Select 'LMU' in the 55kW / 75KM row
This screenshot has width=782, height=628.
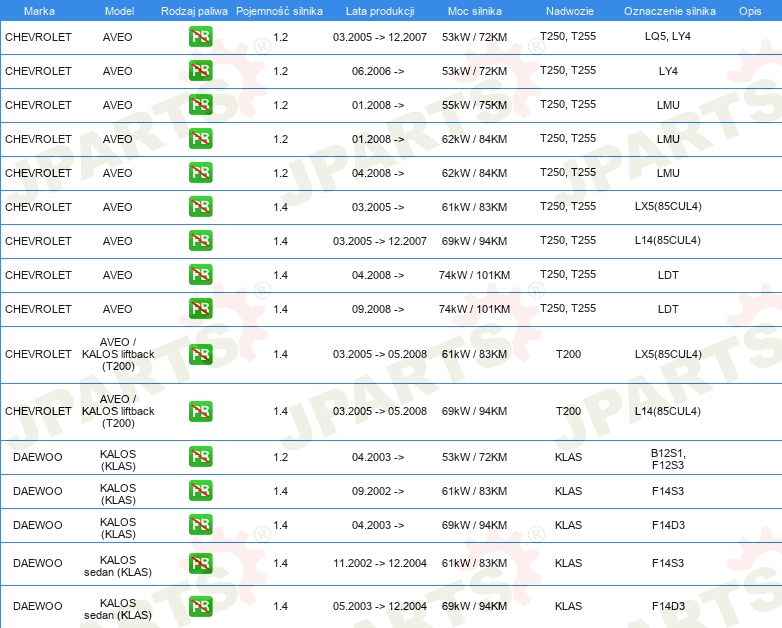click(668, 105)
